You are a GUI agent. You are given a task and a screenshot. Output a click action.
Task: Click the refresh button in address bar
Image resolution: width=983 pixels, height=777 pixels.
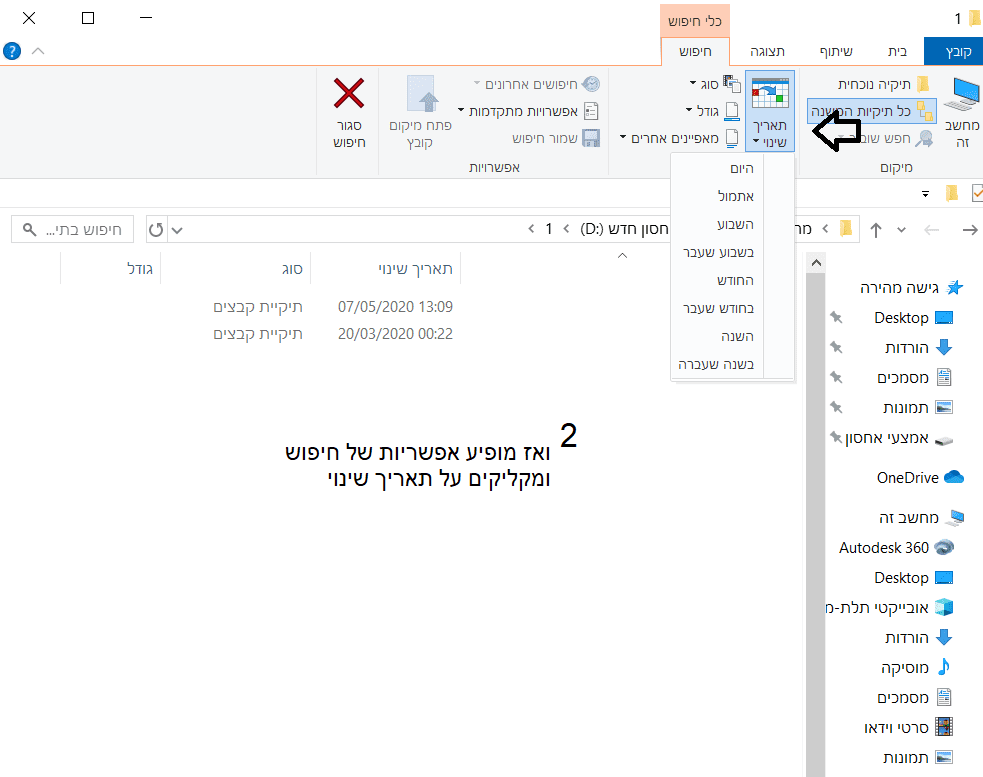click(x=156, y=230)
